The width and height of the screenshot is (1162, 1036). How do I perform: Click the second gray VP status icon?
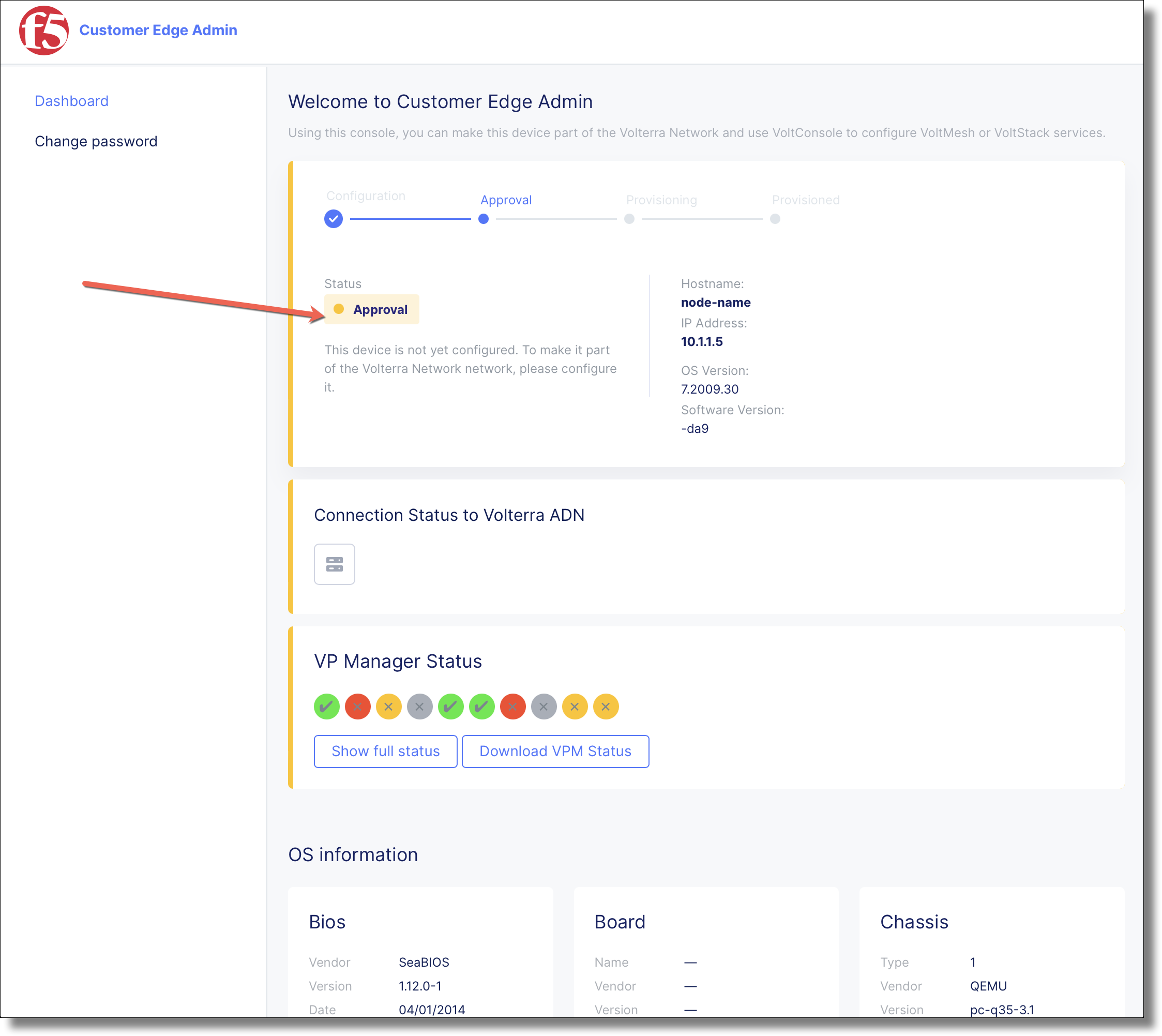pyautogui.click(x=544, y=707)
